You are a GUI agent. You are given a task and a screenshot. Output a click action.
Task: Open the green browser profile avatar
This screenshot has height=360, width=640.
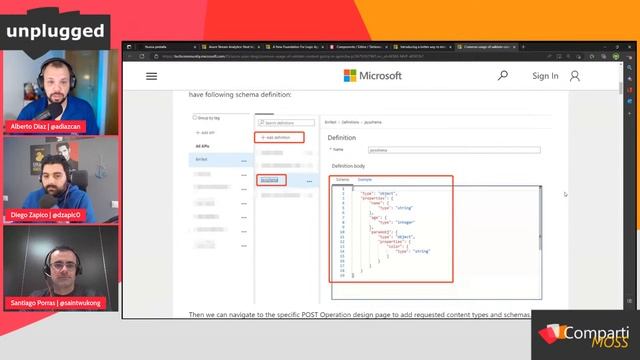pos(616,56)
